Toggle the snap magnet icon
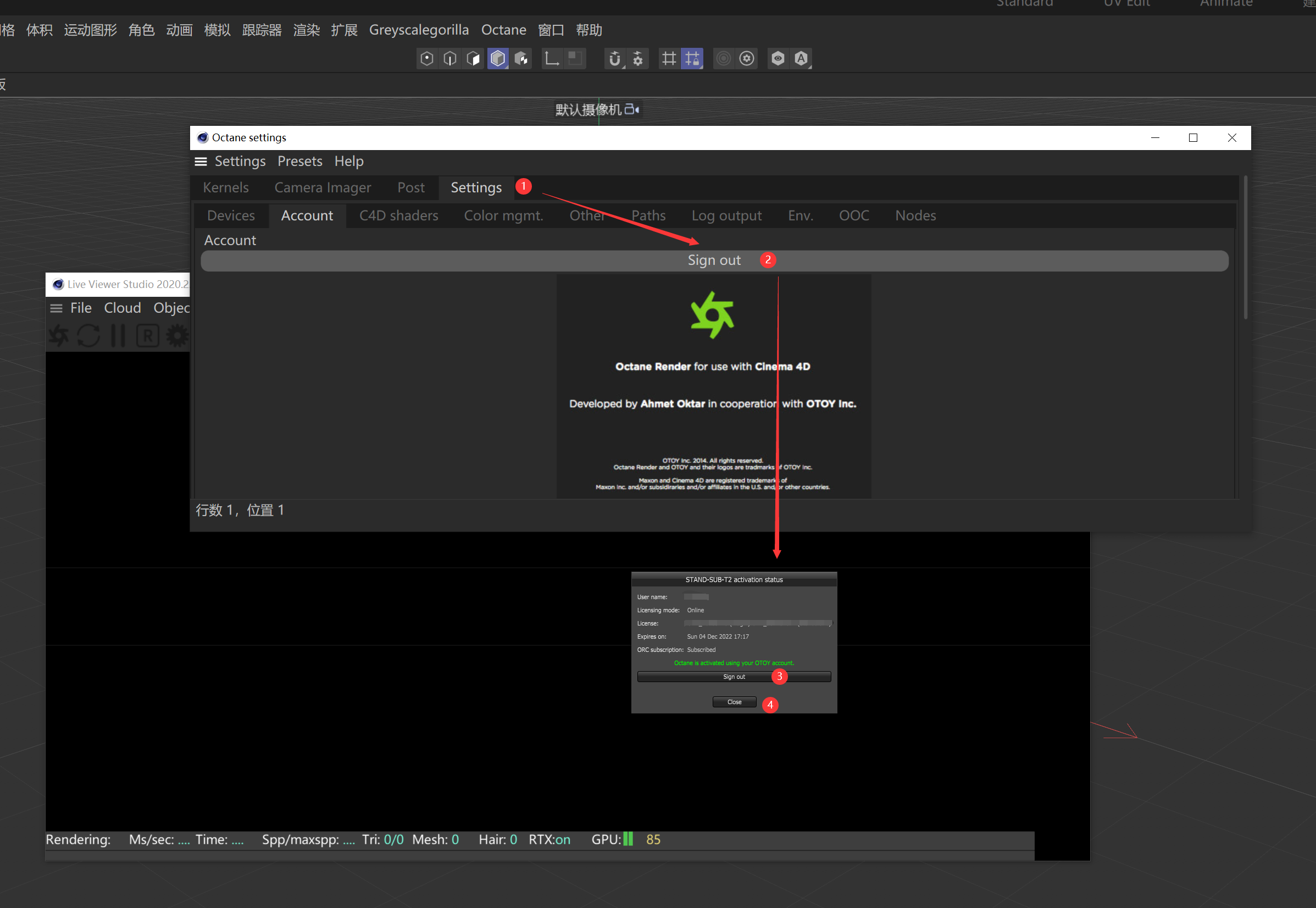Viewport: 1316px width, 908px height. click(614, 59)
